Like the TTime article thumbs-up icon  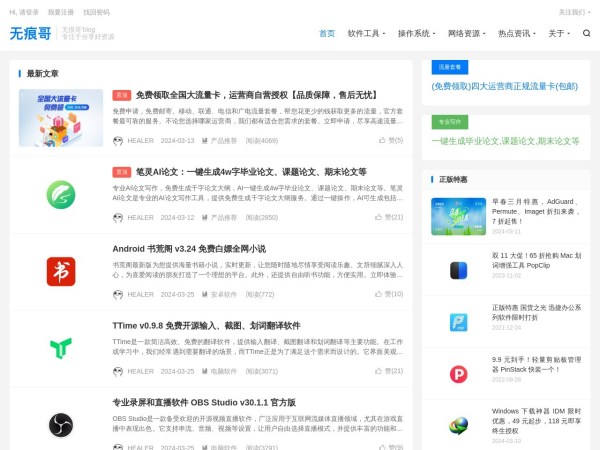[x=378, y=371]
